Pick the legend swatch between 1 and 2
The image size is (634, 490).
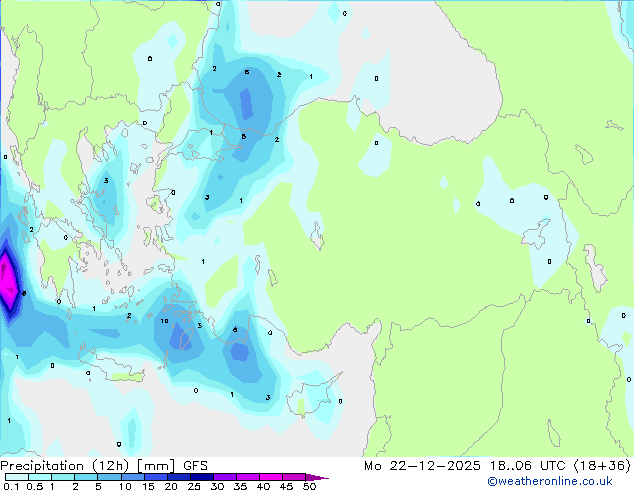pyautogui.click(x=63, y=477)
